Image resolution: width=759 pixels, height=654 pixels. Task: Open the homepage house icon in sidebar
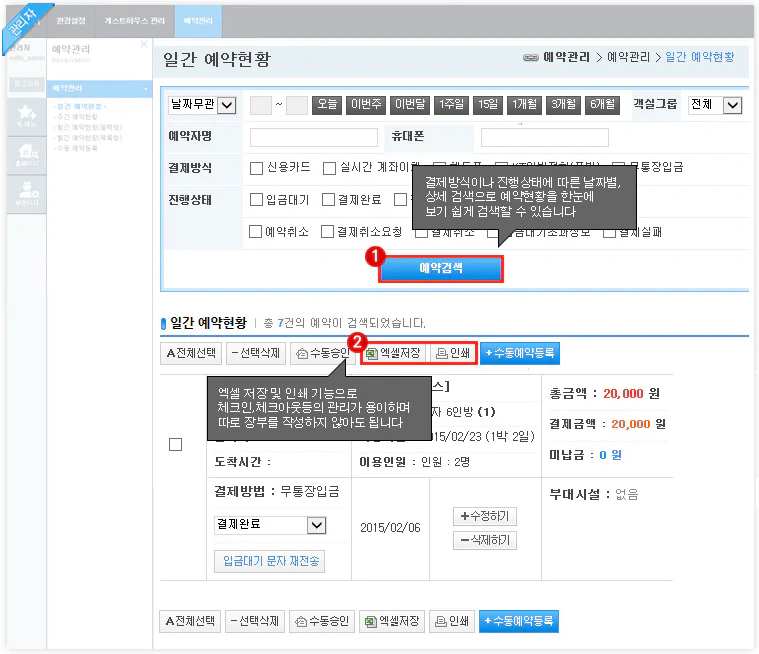(x=27, y=155)
